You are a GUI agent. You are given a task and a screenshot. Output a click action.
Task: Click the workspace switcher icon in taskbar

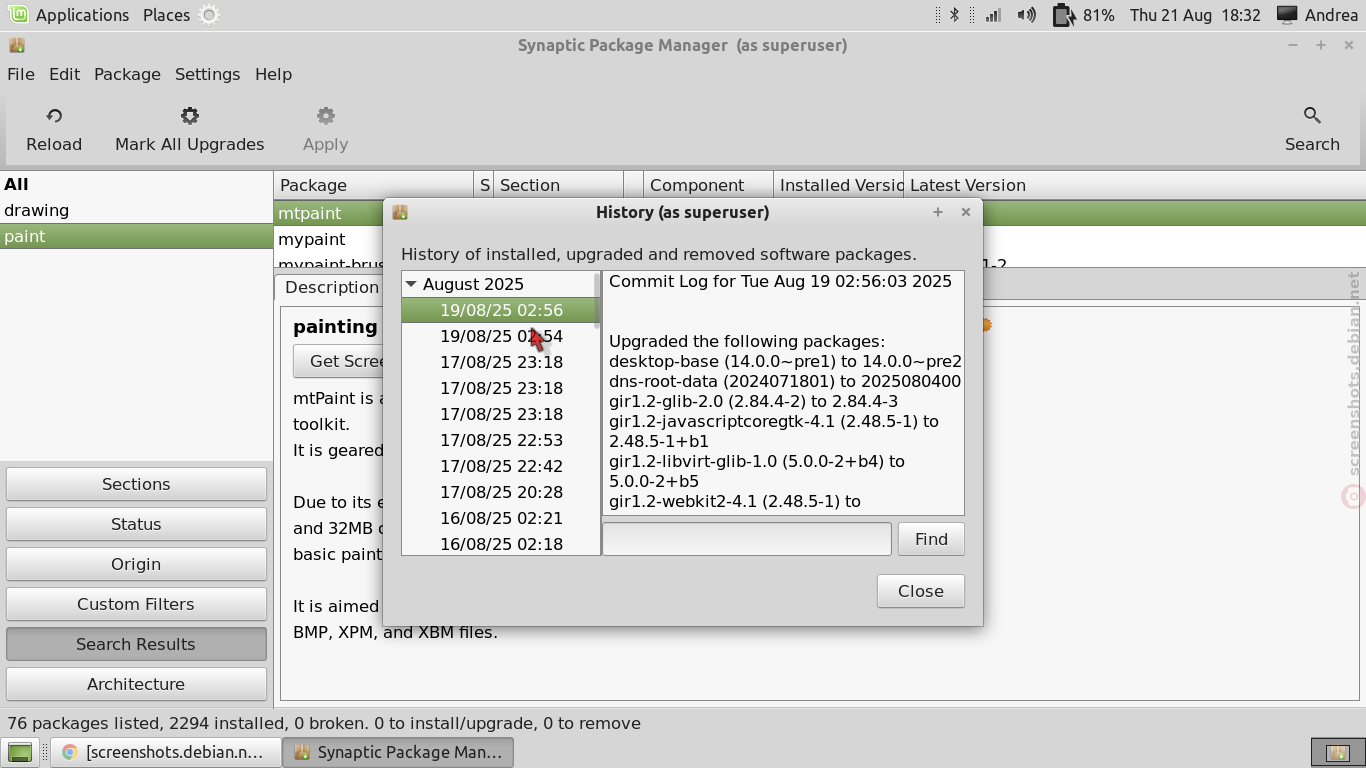(1337, 752)
